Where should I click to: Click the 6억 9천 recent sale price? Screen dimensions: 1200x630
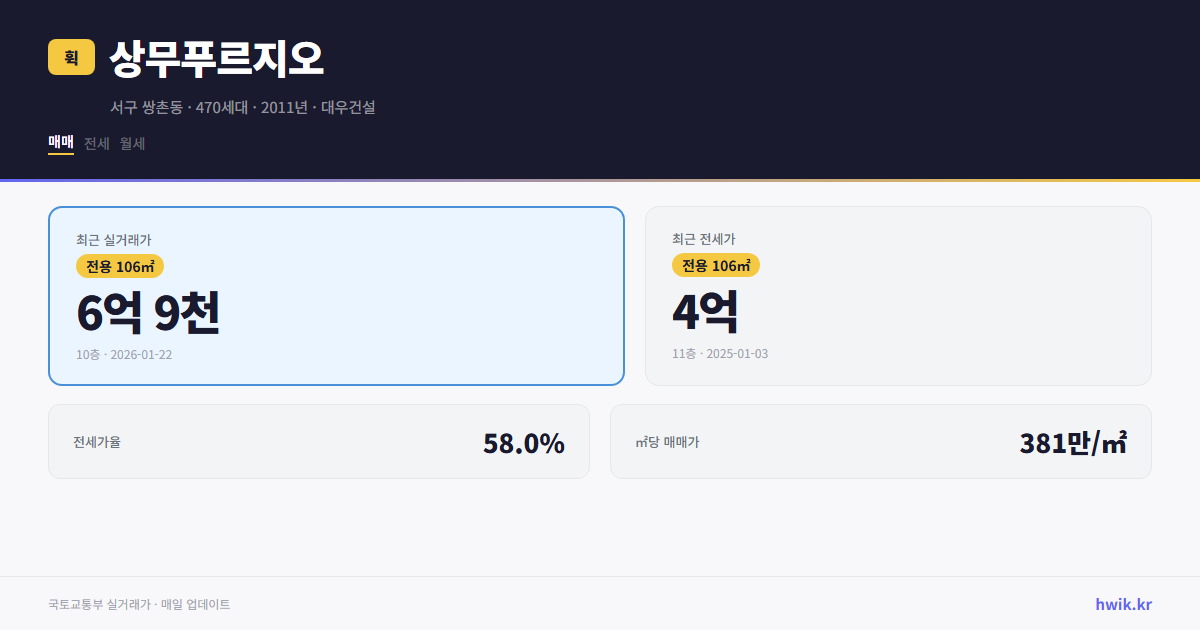coord(148,314)
